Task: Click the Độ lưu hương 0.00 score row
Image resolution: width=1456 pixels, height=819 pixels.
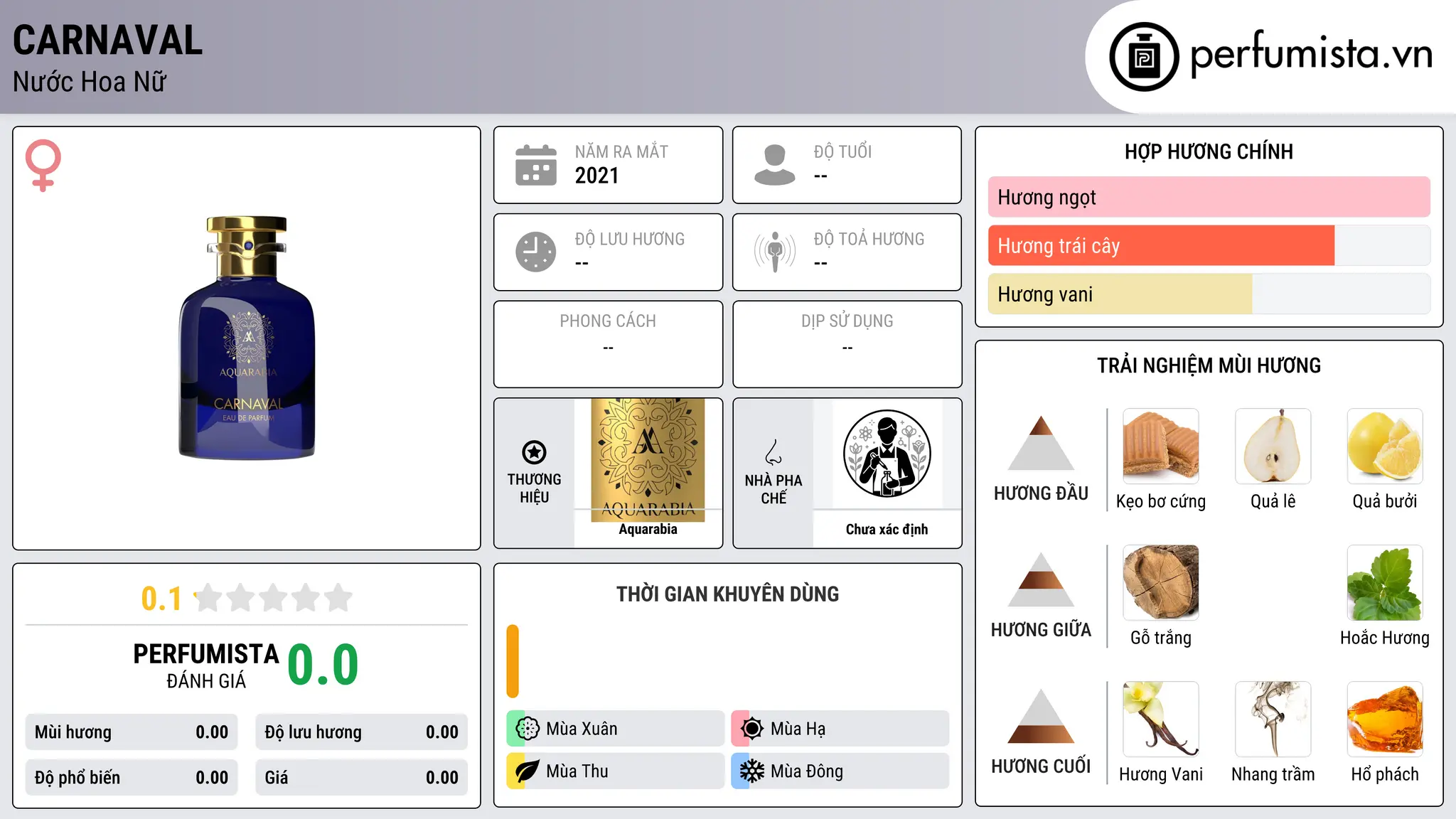Action: [361, 732]
